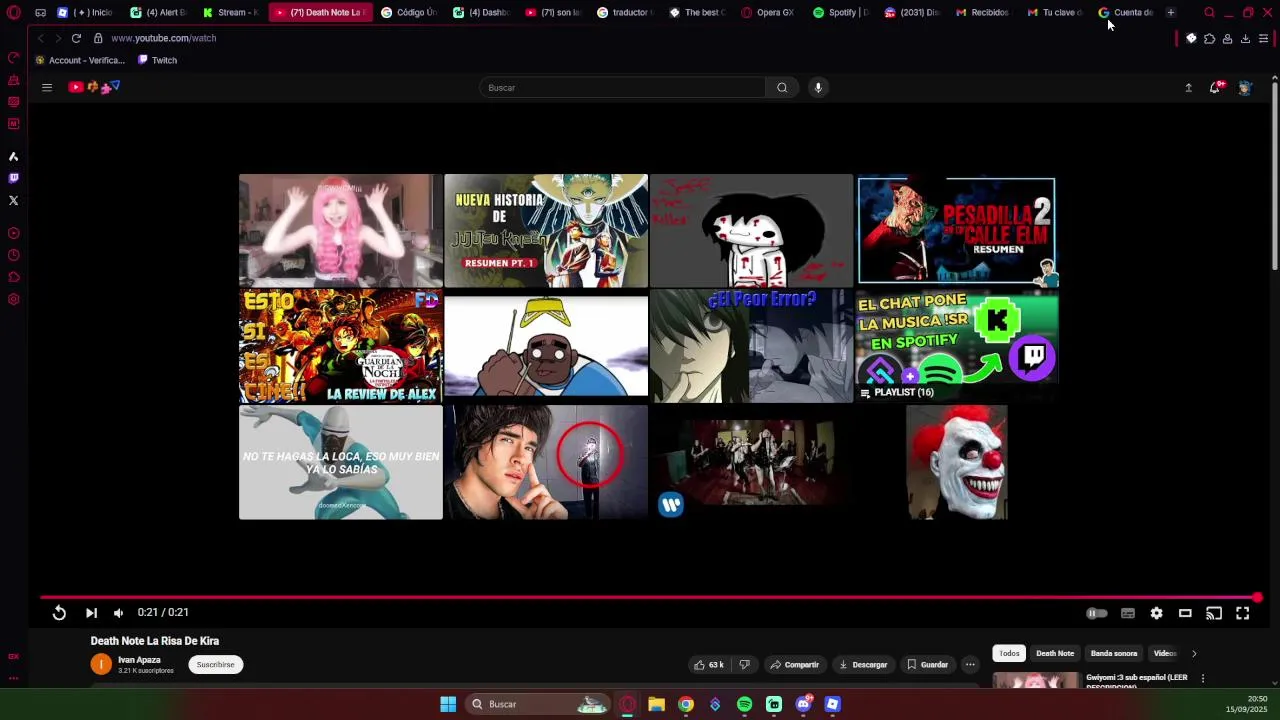Screen dimensions: 1280x720
Task: Toggle subtitles in the player
Action: (1128, 613)
